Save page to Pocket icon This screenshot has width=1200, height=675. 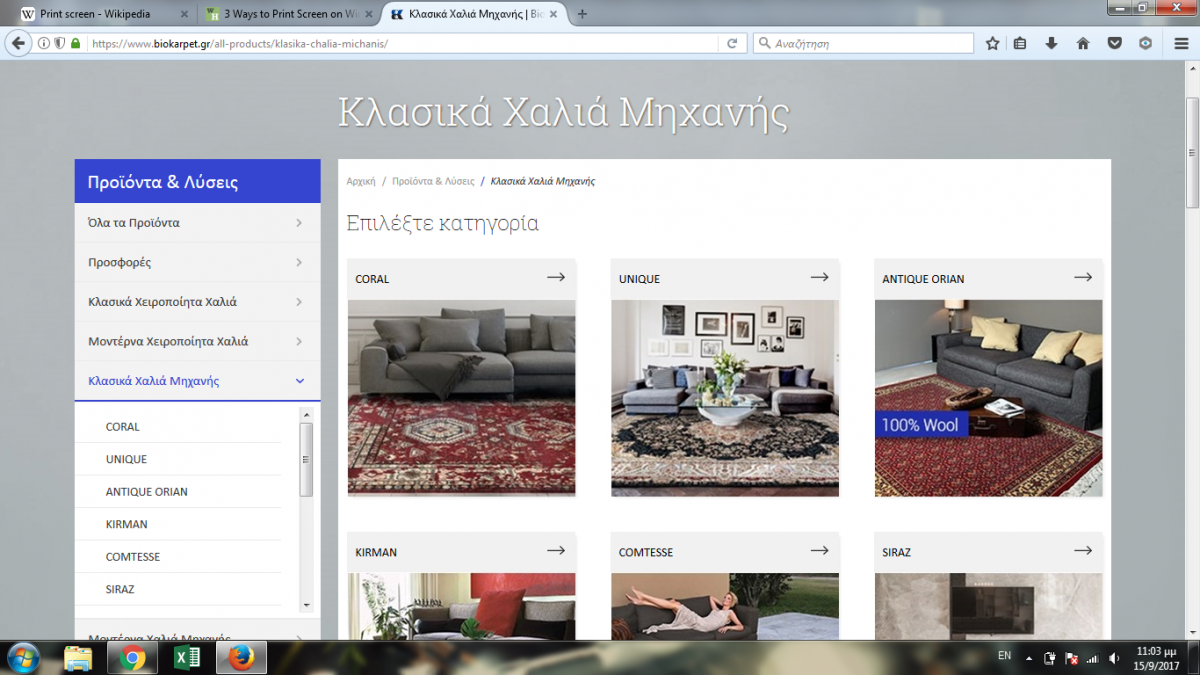pos(1114,44)
